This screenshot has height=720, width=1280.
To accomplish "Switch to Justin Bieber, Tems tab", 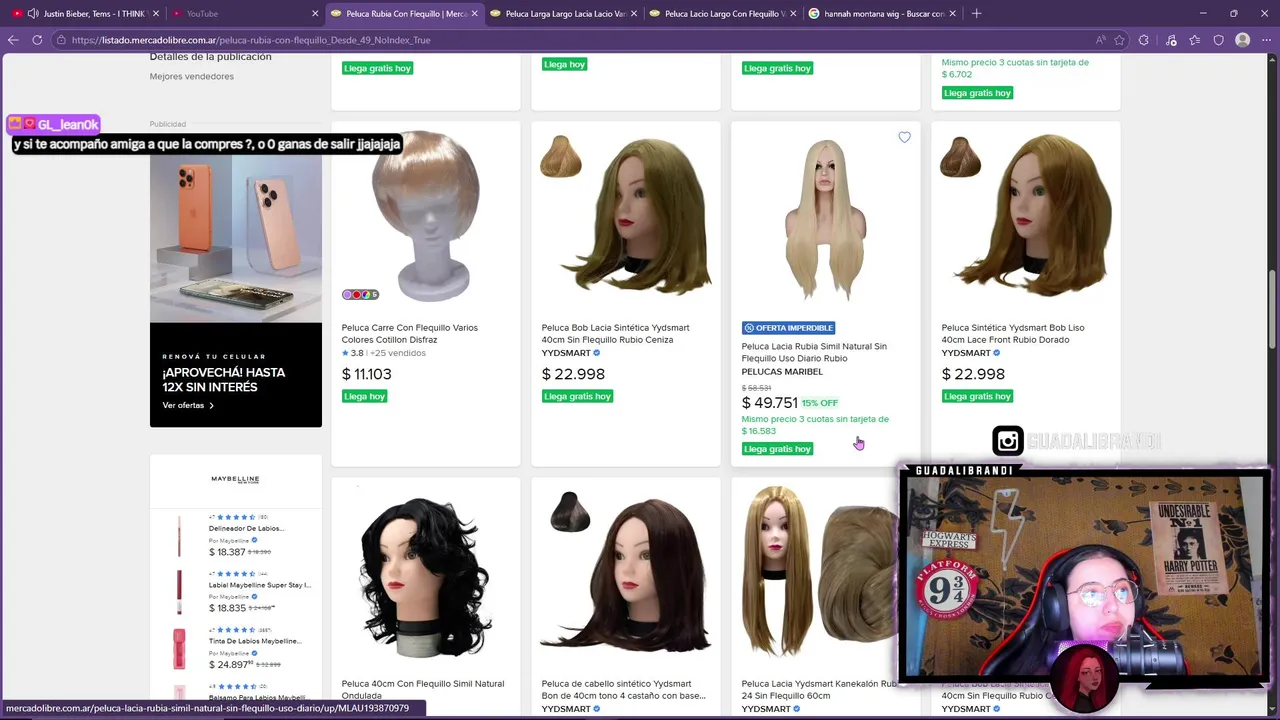I will (82, 13).
